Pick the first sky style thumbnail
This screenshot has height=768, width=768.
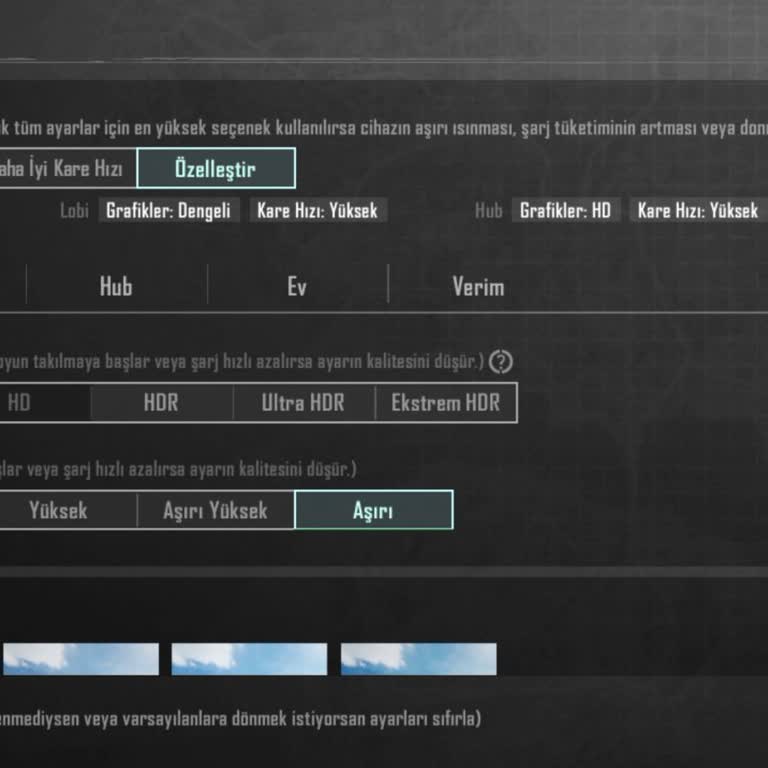(x=81, y=659)
